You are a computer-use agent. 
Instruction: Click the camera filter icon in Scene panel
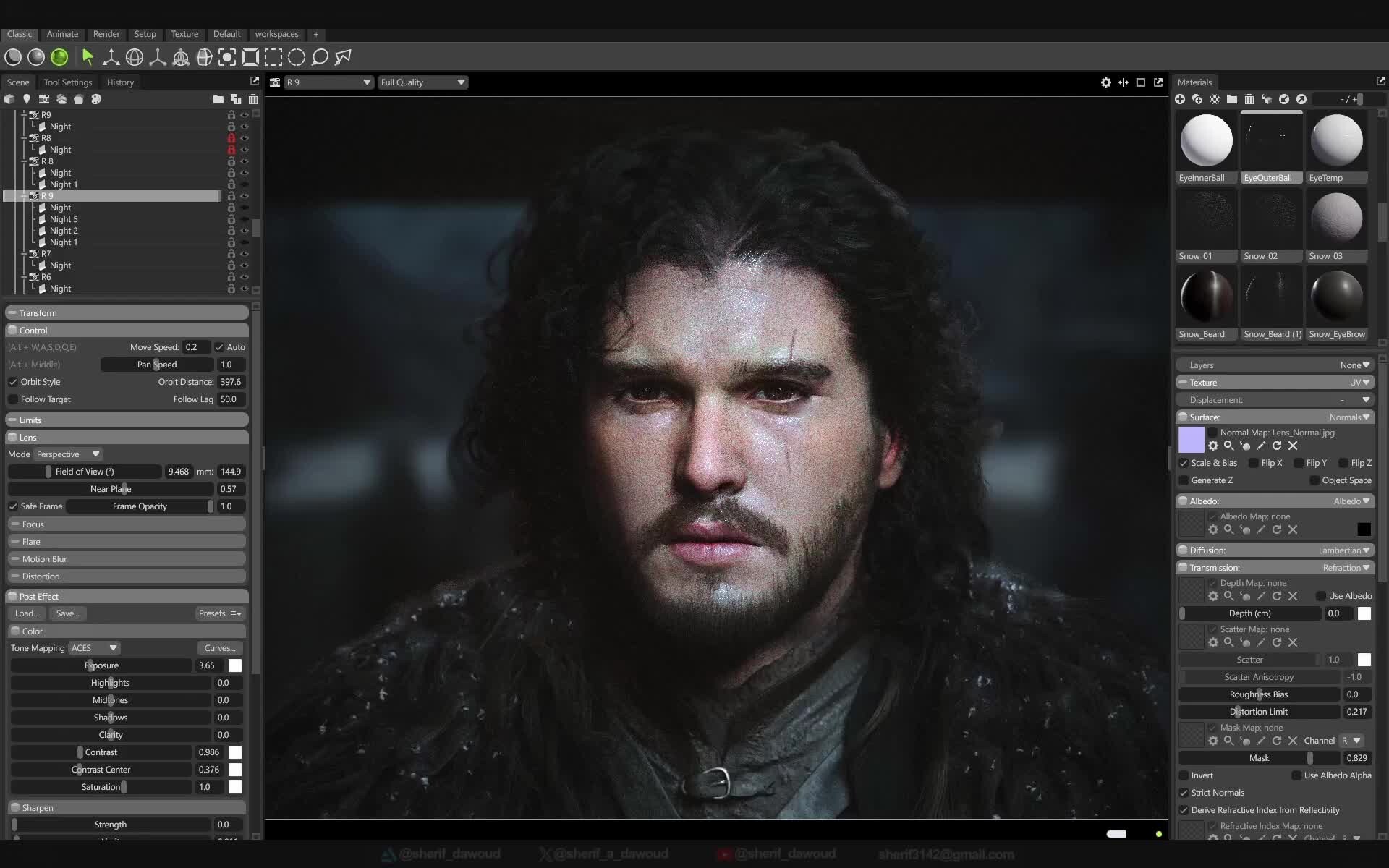43,99
